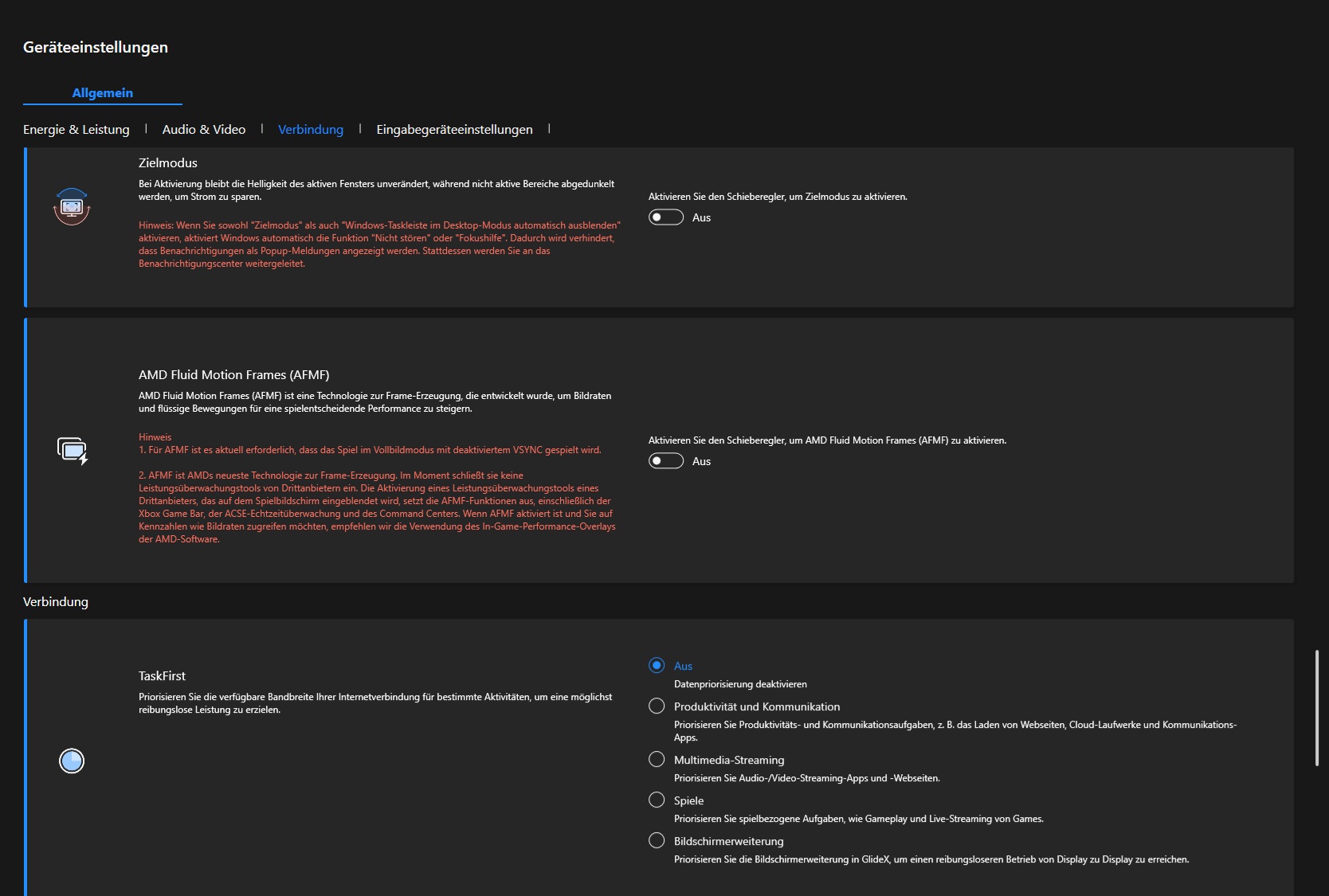Click the TaskFirst pie chart icon
This screenshot has width=1329, height=896.
coord(72,761)
